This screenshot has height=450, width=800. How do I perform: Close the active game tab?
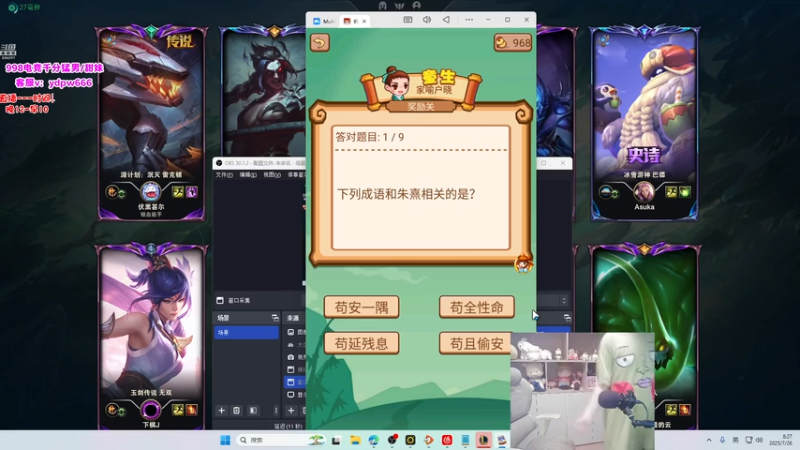[364, 21]
